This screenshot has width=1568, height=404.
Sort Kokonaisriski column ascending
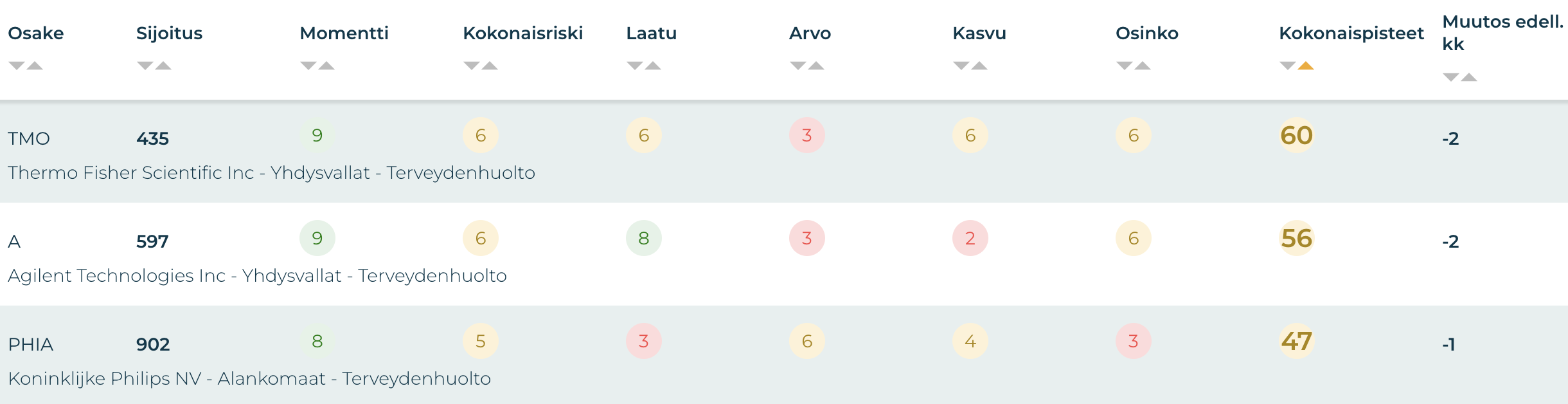(490, 66)
